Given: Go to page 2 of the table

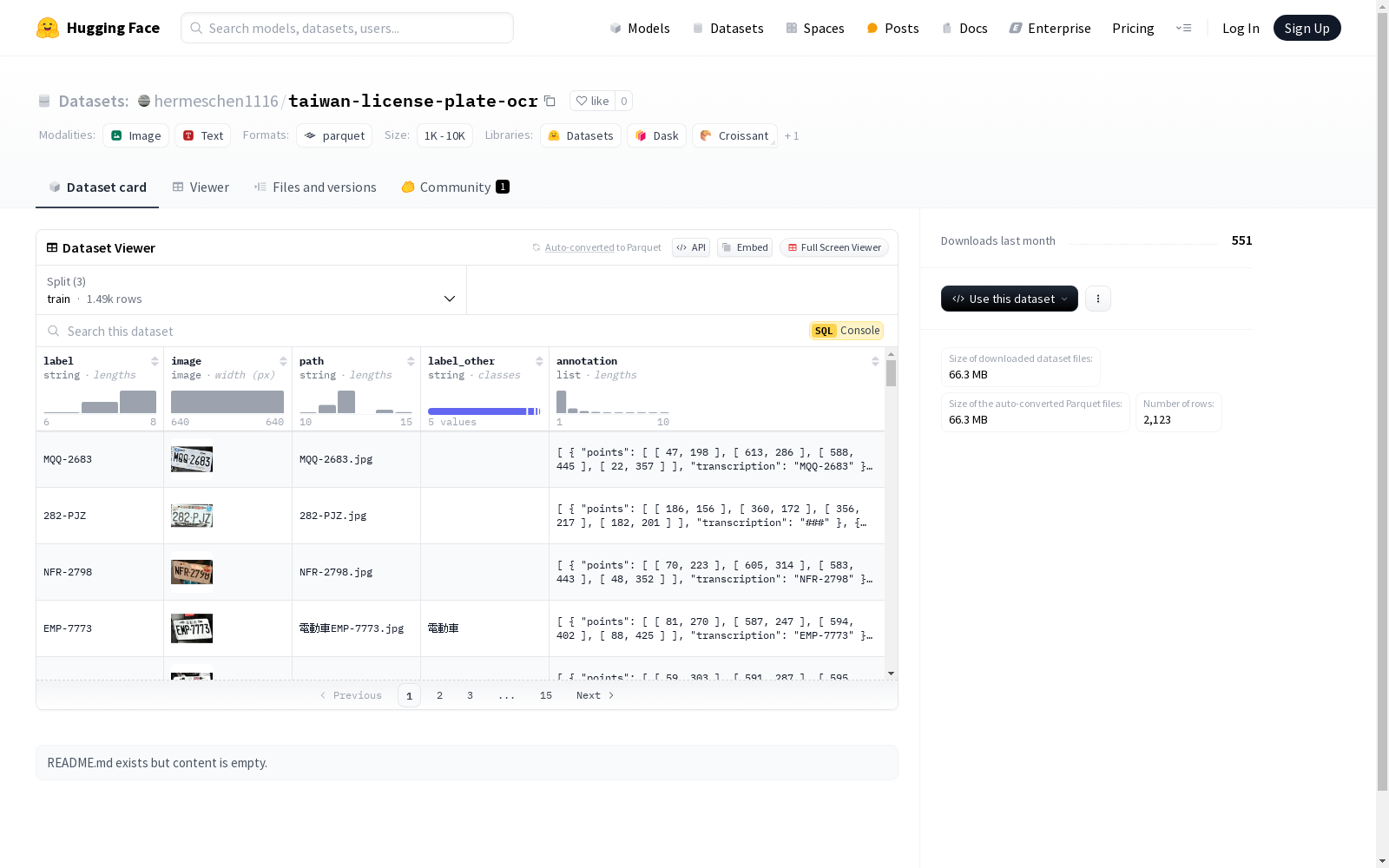Looking at the screenshot, I should tap(440, 695).
